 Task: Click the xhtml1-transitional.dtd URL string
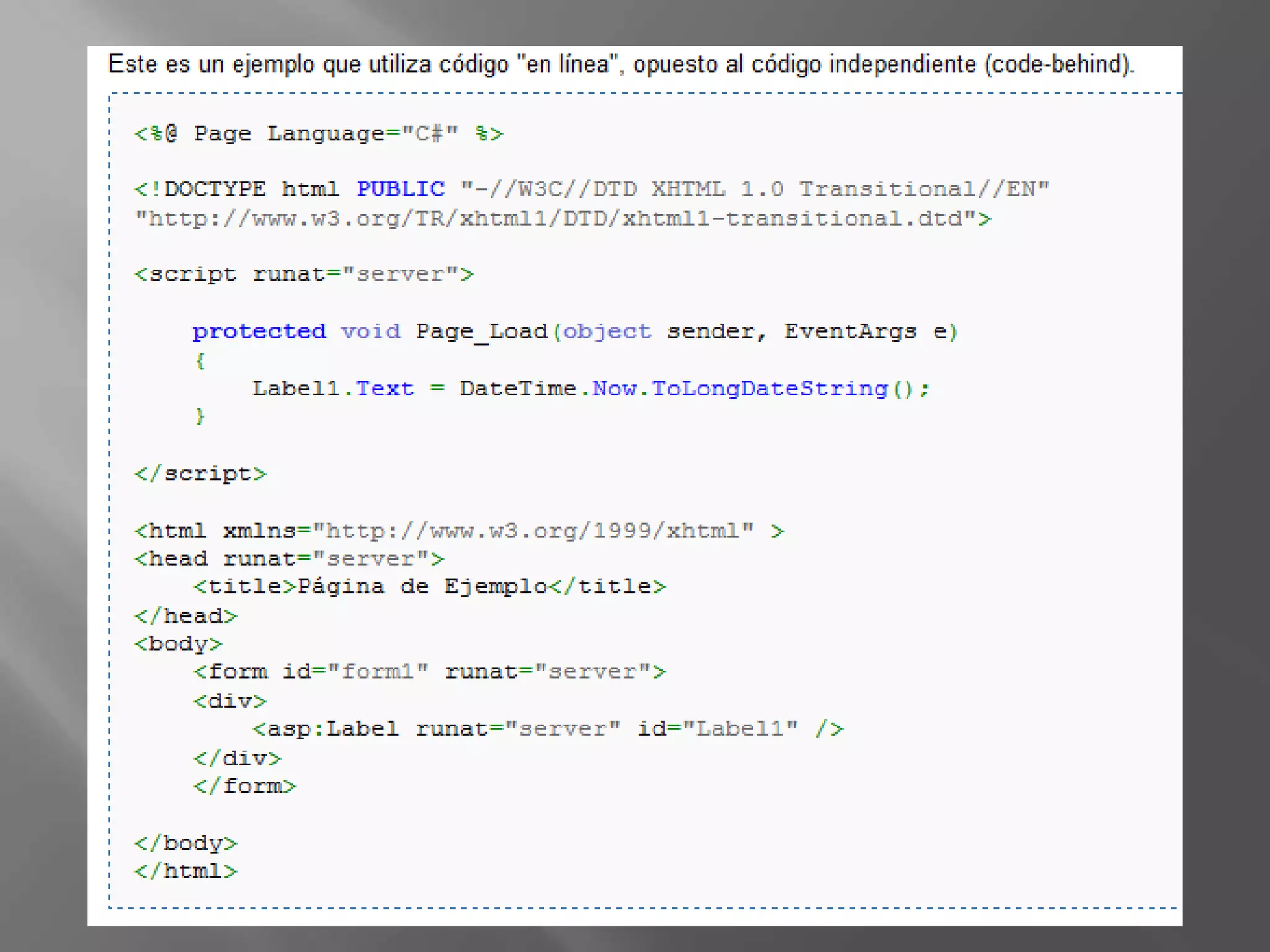(556, 219)
